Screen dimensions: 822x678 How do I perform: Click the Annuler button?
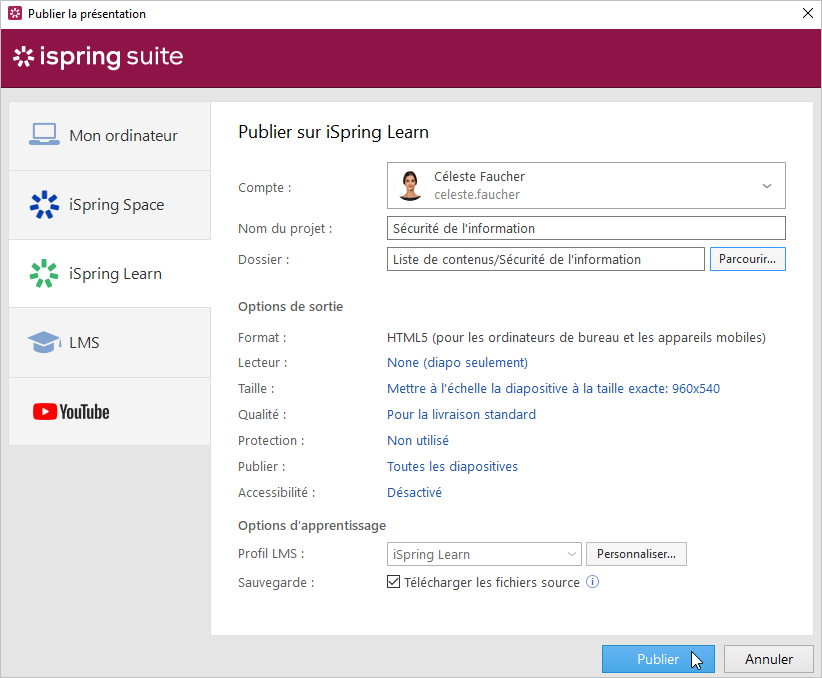coord(768,659)
